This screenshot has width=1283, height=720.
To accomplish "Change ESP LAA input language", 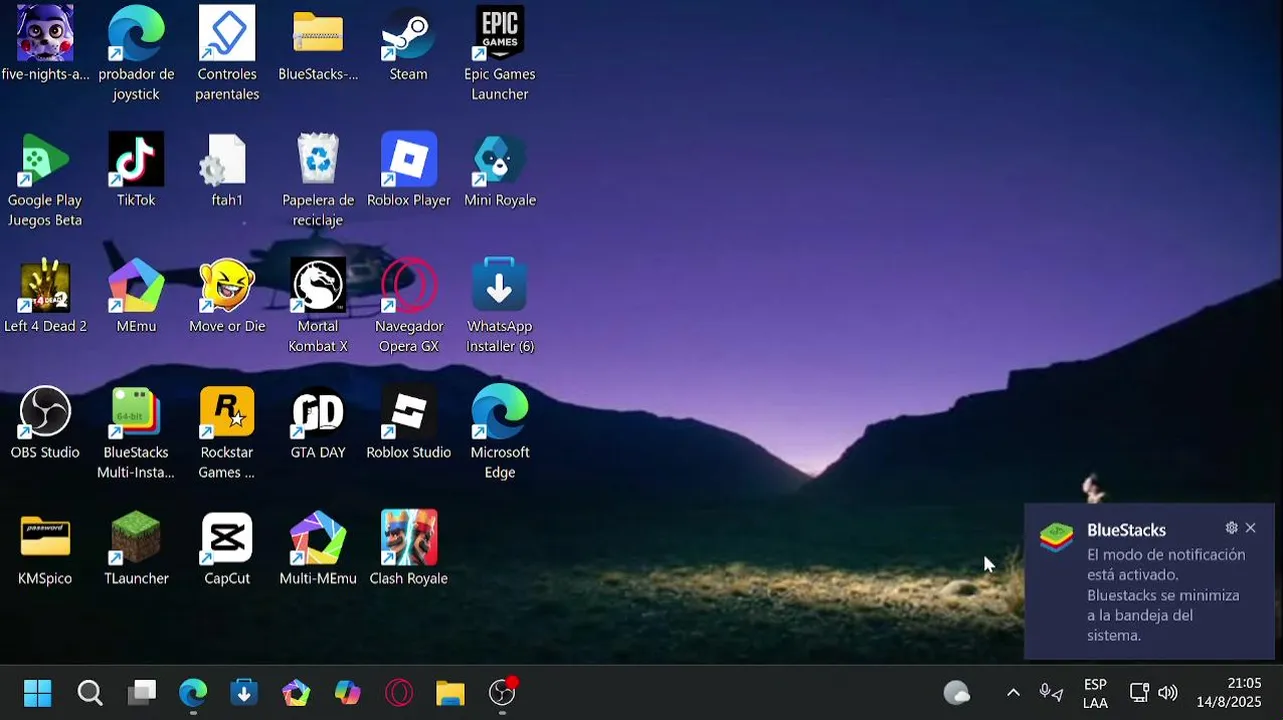I will (x=1095, y=693).
